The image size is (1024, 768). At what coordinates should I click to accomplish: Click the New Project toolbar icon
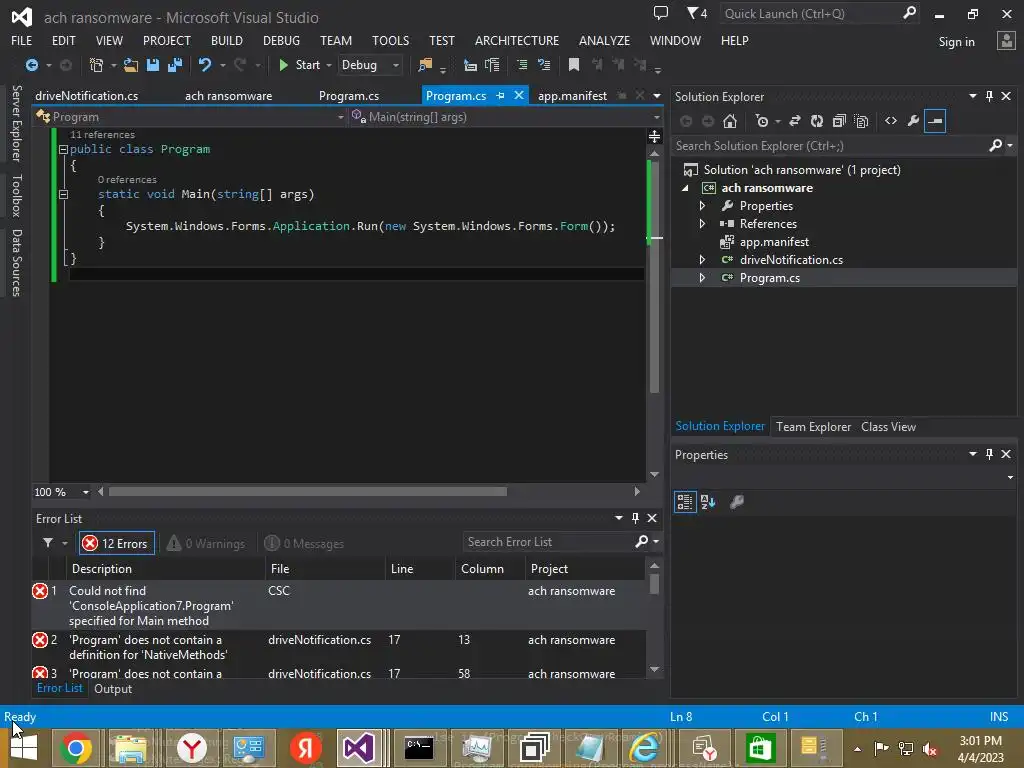[x=96, y=65]
